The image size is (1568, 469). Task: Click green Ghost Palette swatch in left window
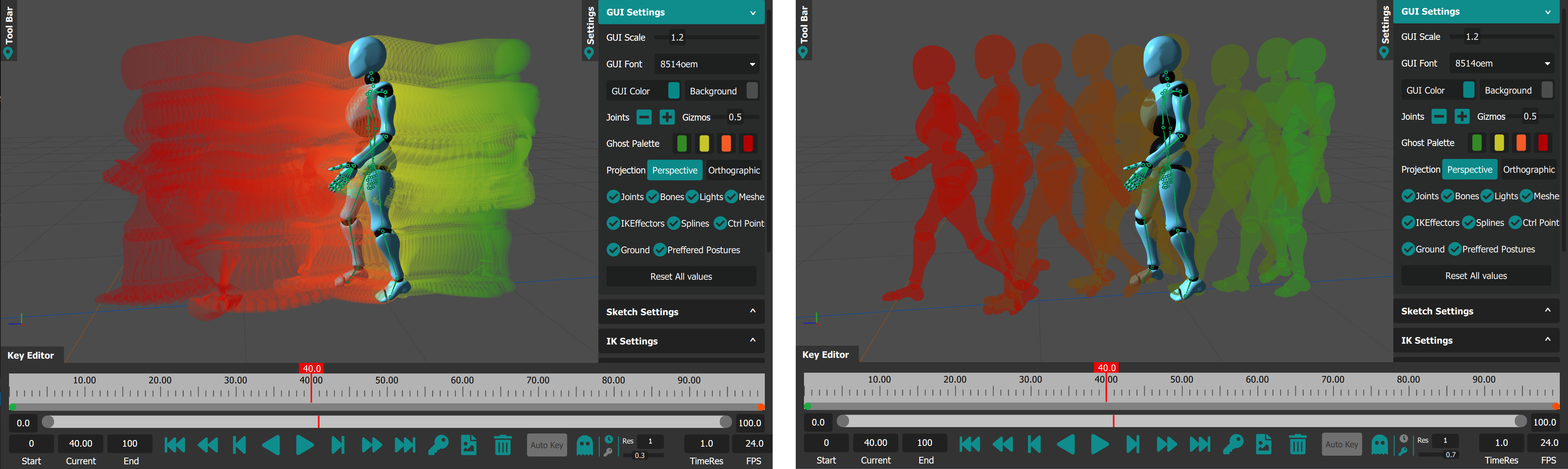click(x=682, y=144)
